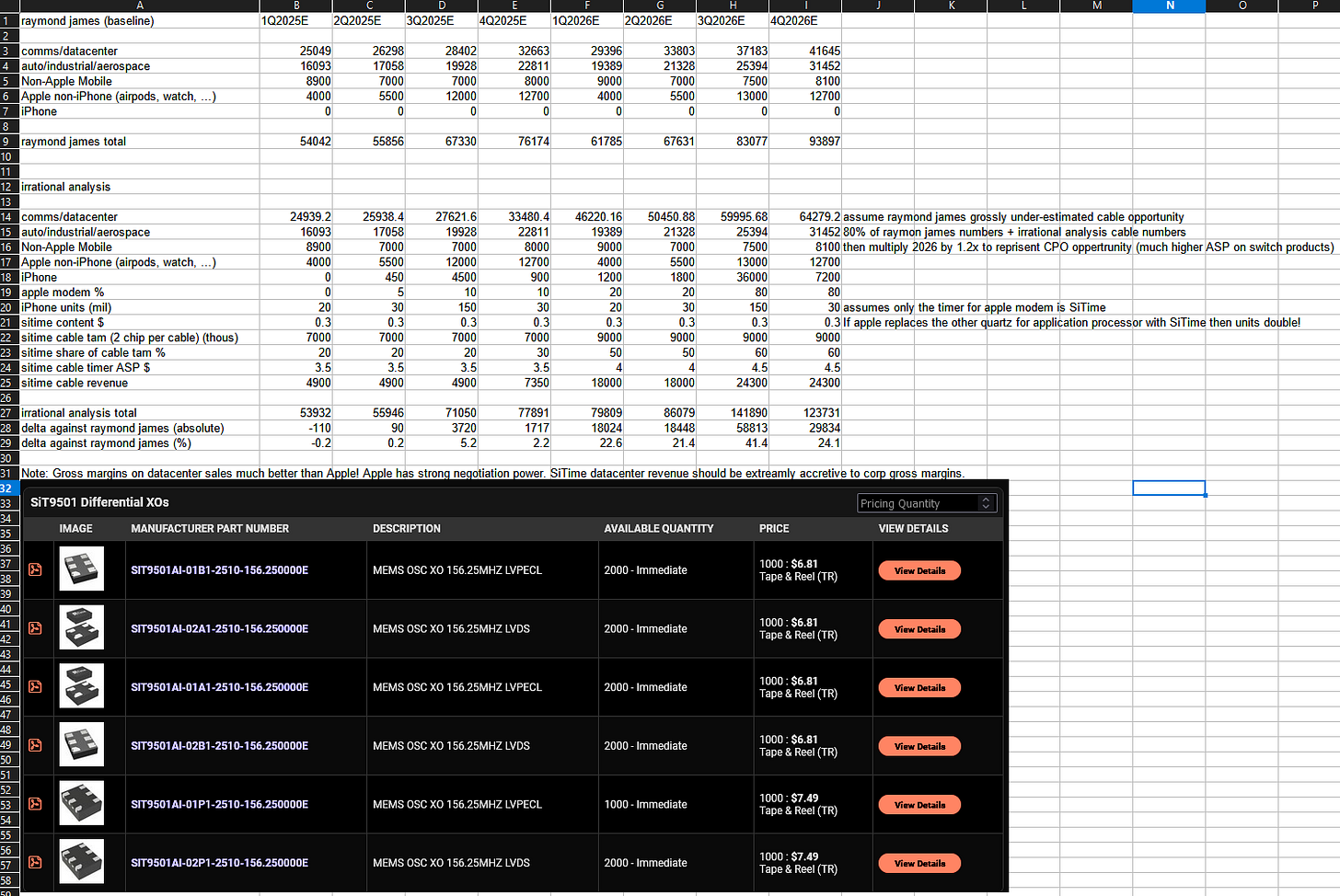The width and height of the screenshot is (1340, 896).
Task: Click cell 'raymond james (baseline)'
Action: tap(140, 20)
